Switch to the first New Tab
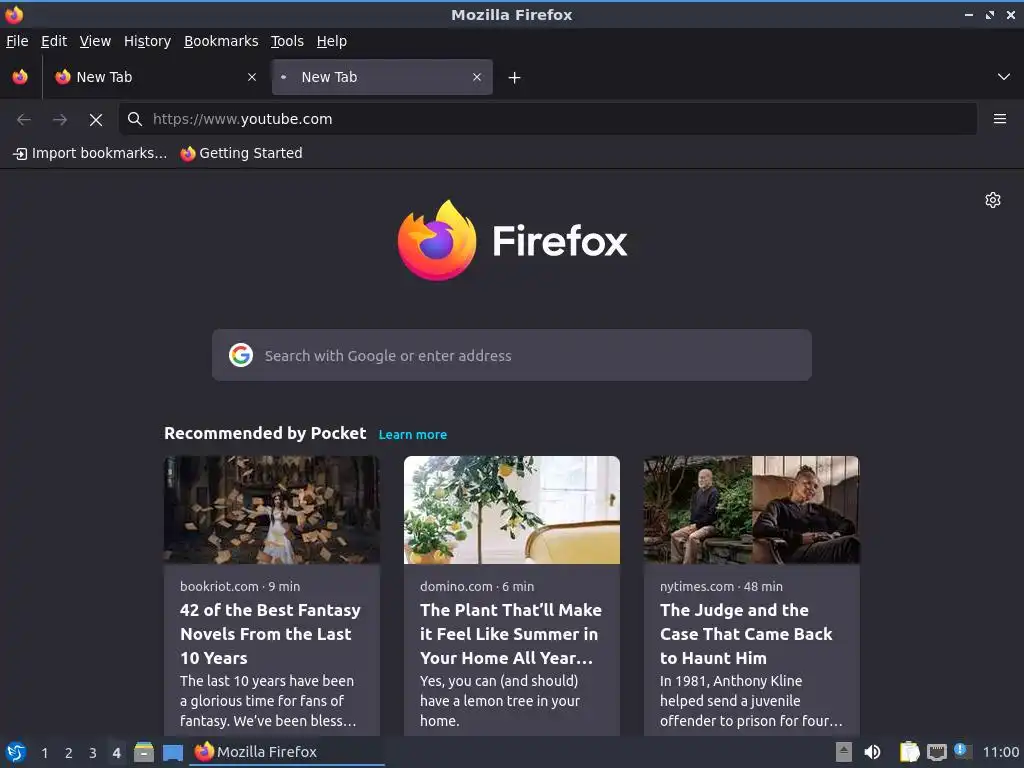Viewport: 1024px width, 768px height. point(155,77)
